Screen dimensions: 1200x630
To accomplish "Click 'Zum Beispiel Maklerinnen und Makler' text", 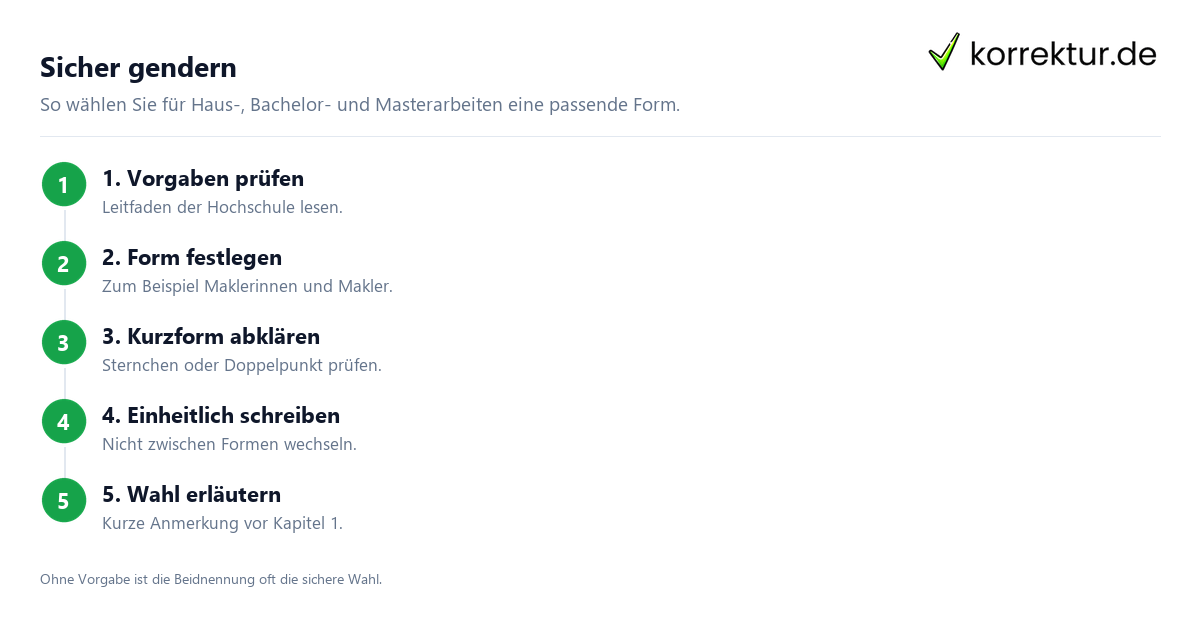I will (x=247, y=287).
